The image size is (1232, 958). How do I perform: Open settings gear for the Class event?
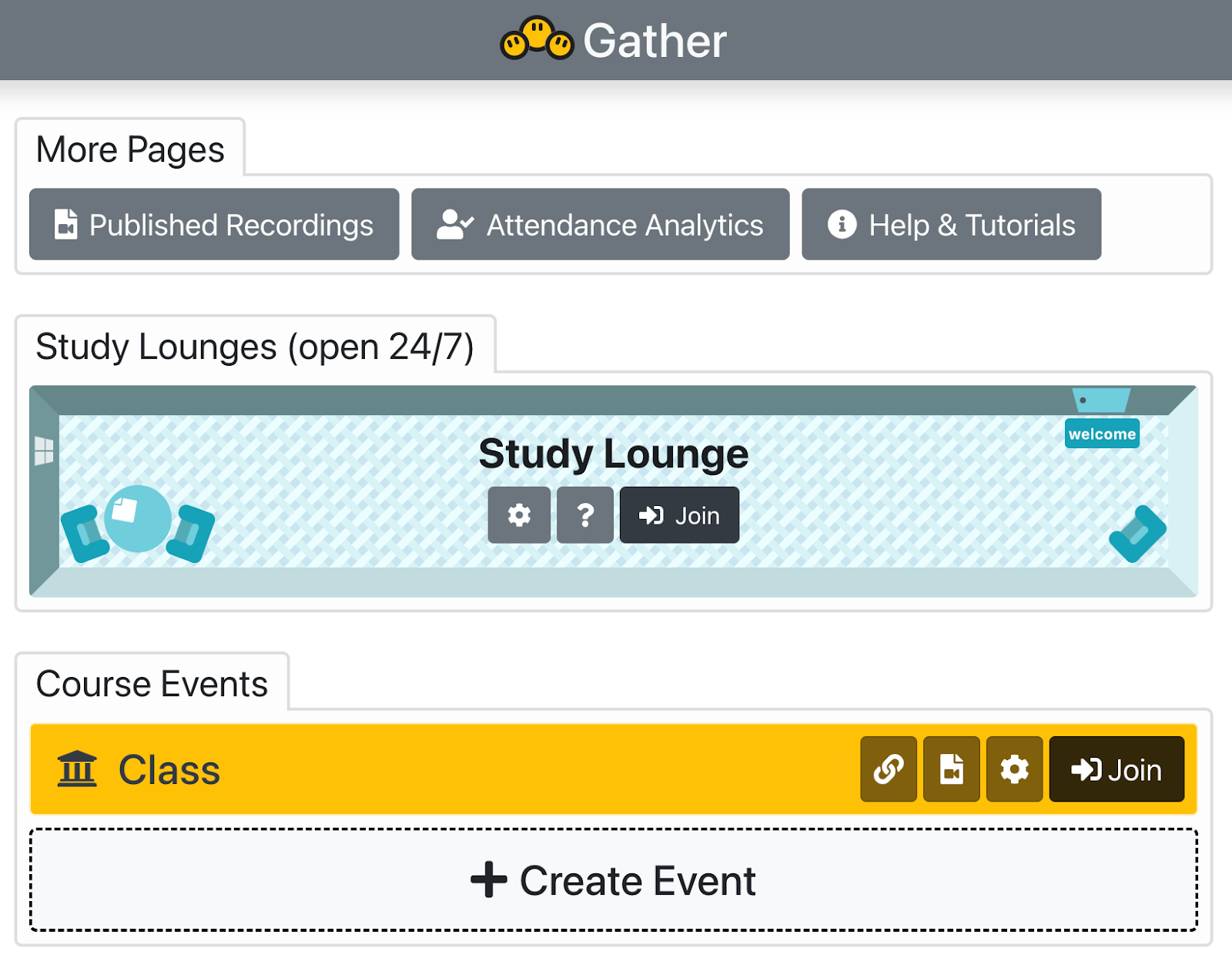1014,769
